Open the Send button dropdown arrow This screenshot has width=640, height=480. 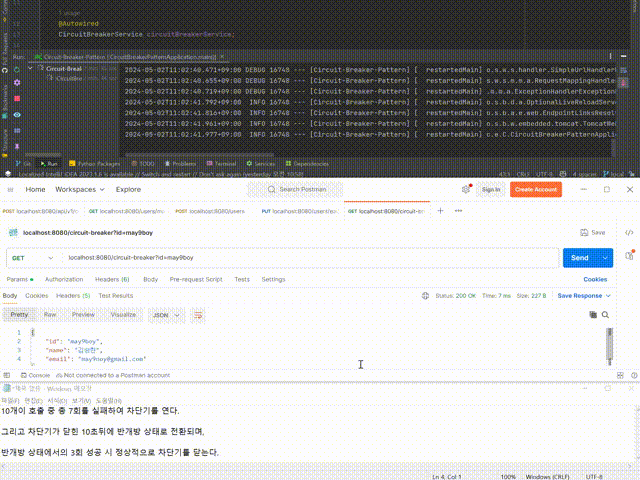(605, 258)
